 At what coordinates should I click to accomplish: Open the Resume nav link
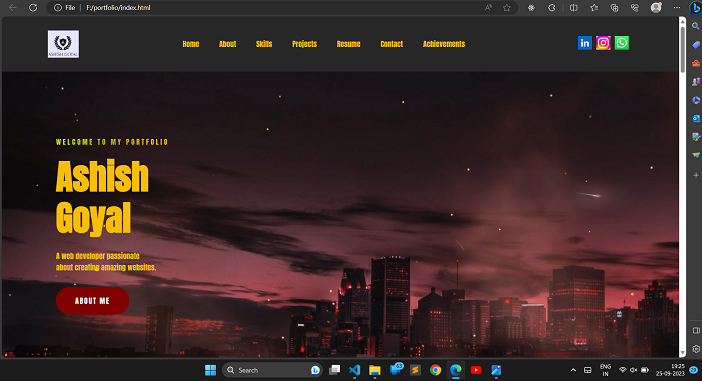tap(348, 44)
